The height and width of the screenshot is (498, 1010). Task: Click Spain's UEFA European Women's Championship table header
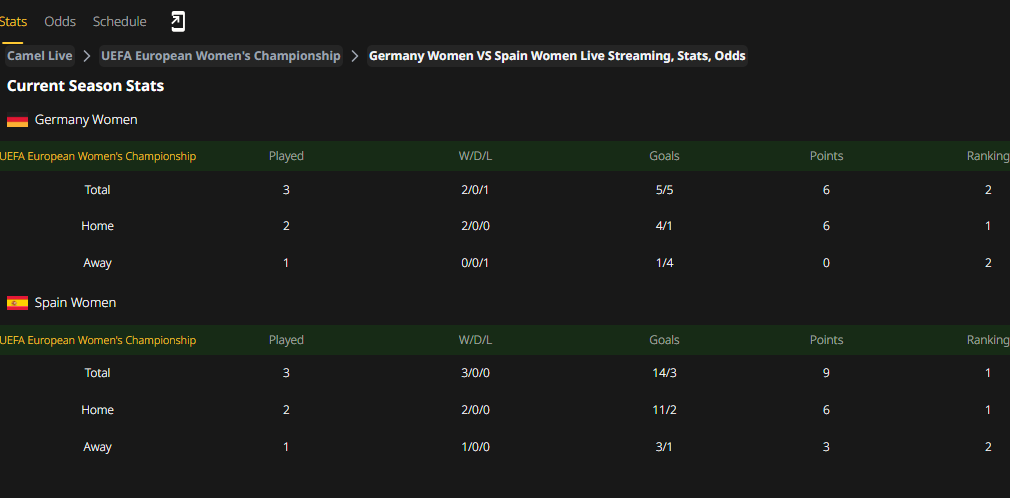tap(98, 340)
